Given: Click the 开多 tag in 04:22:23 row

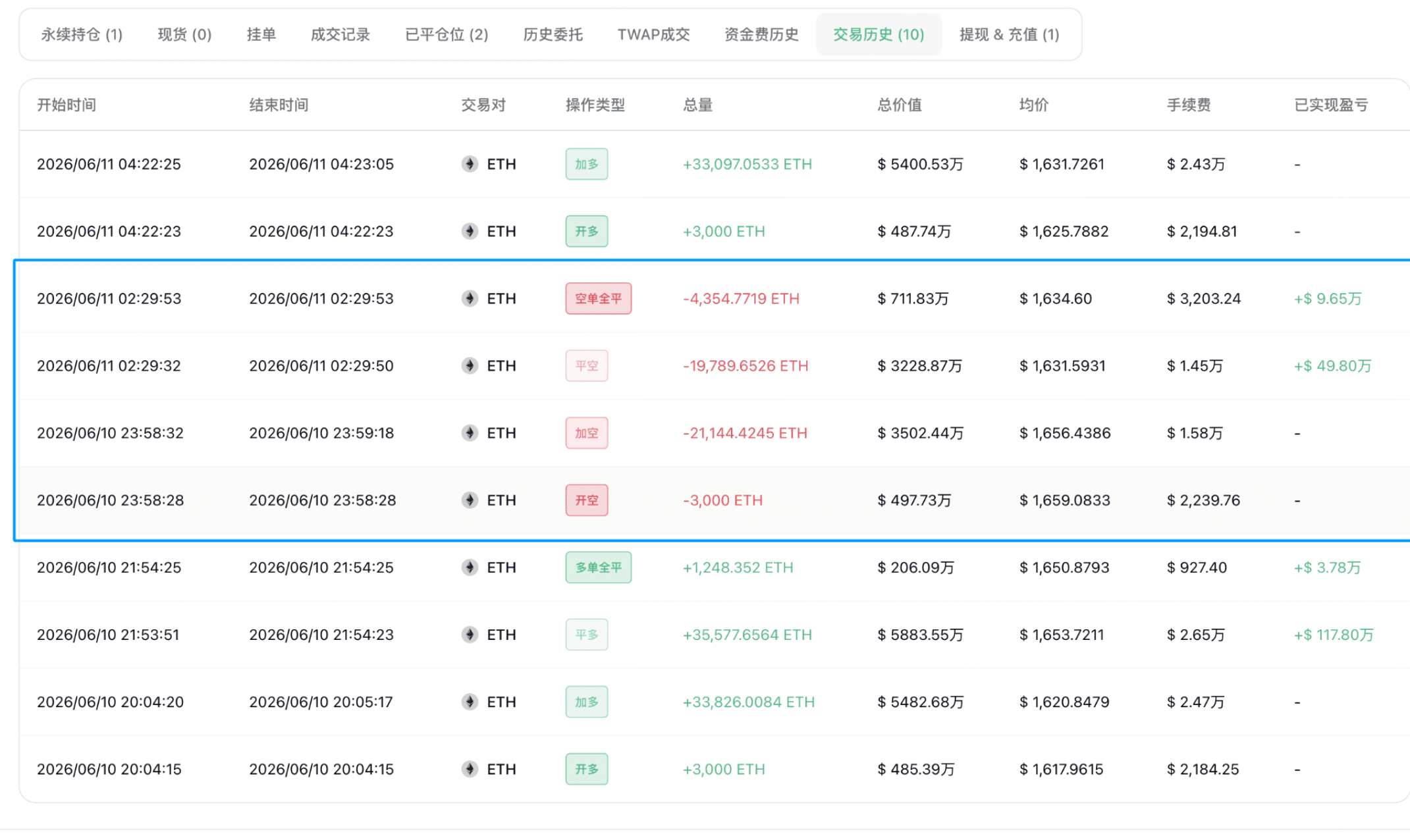Looking at the screenshot, I should click(587, 231).
